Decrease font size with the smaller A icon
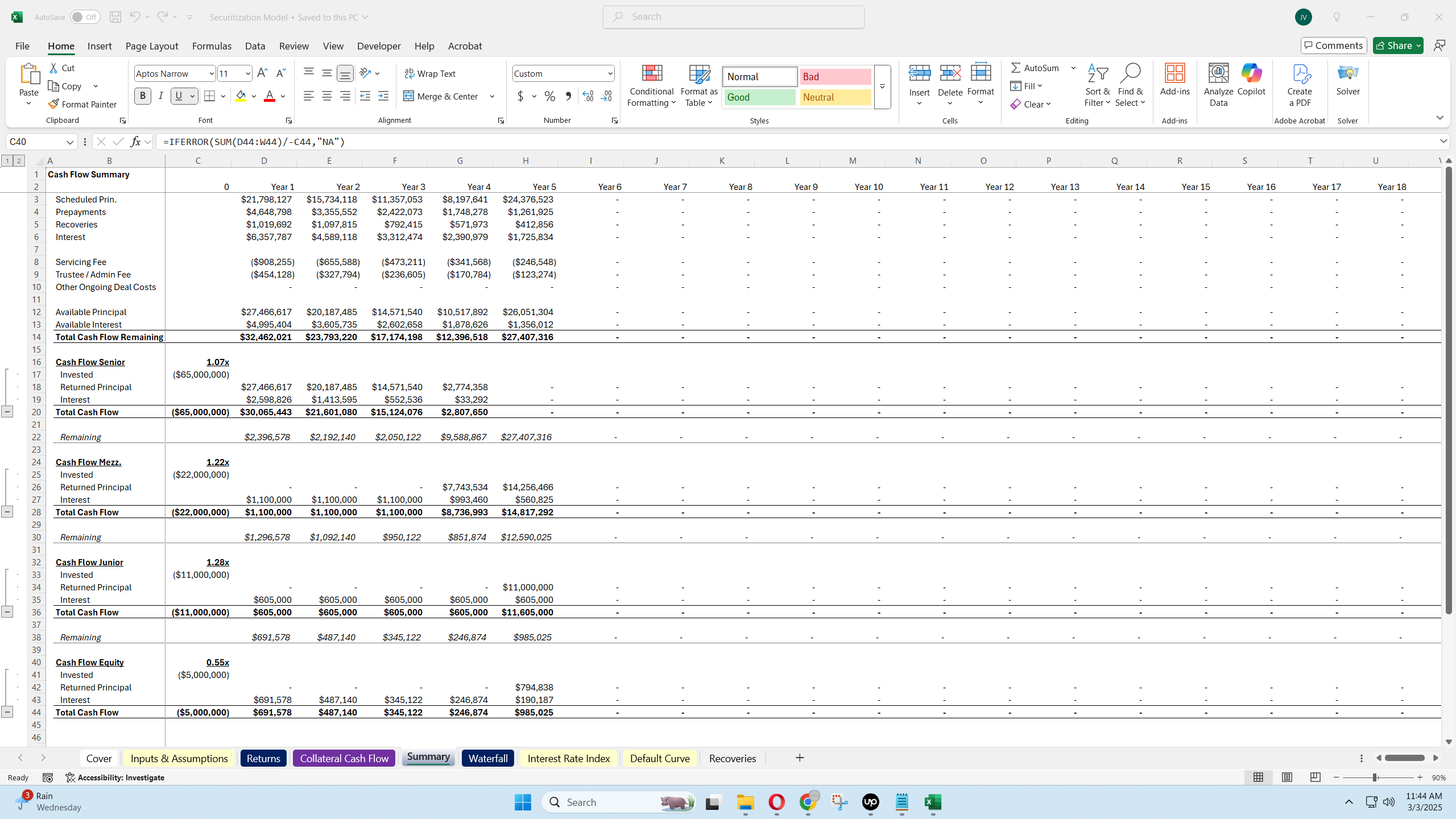Screen dimensions: 1456x819 [x=280, y=73]
